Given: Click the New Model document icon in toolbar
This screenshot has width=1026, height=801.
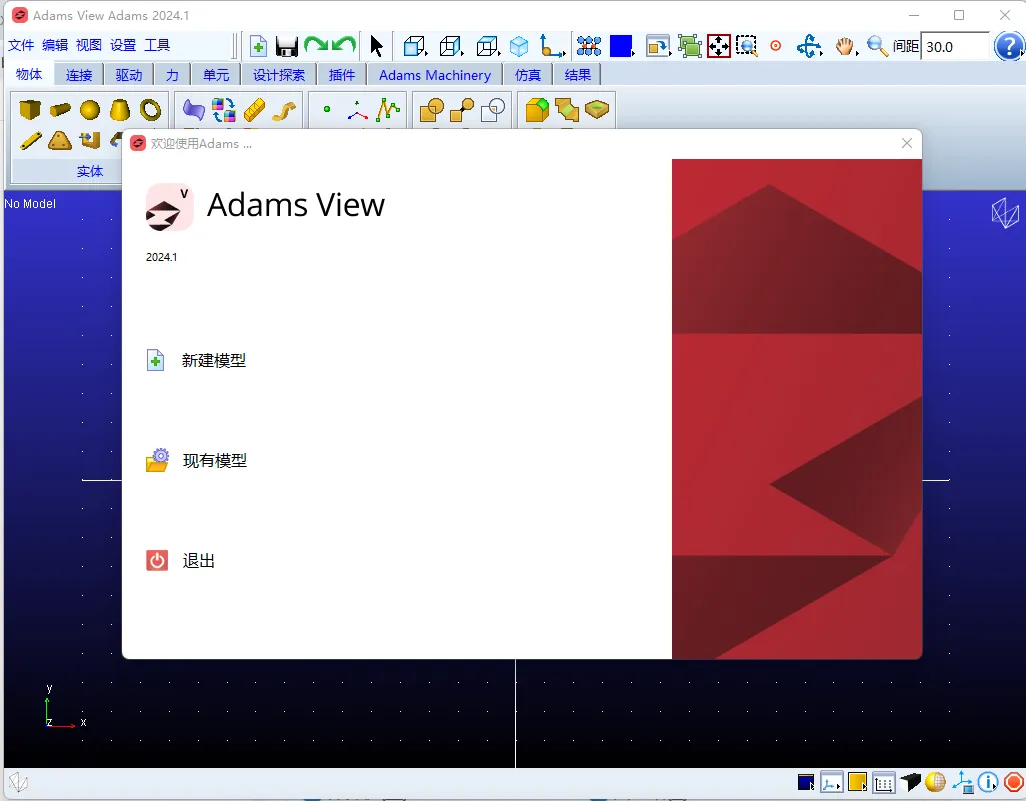Looking at the screenshot, I should (258, 46).
